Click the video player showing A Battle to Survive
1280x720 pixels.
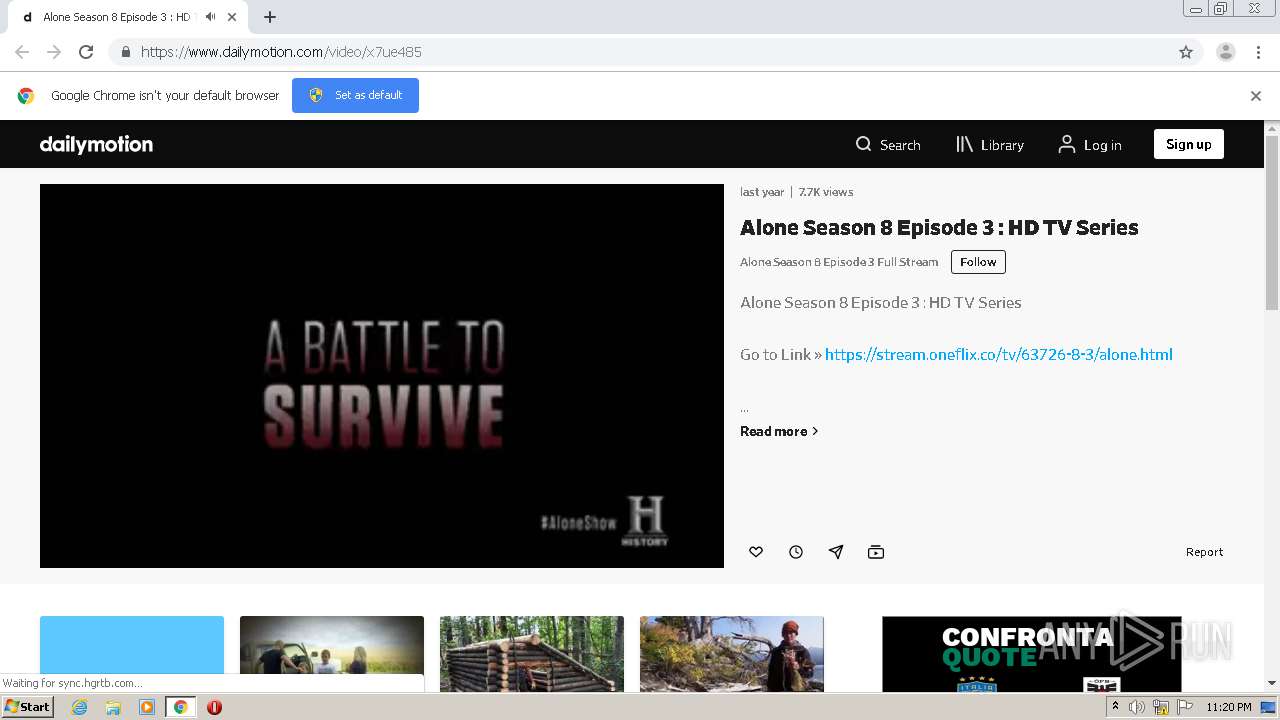point(382,376)
